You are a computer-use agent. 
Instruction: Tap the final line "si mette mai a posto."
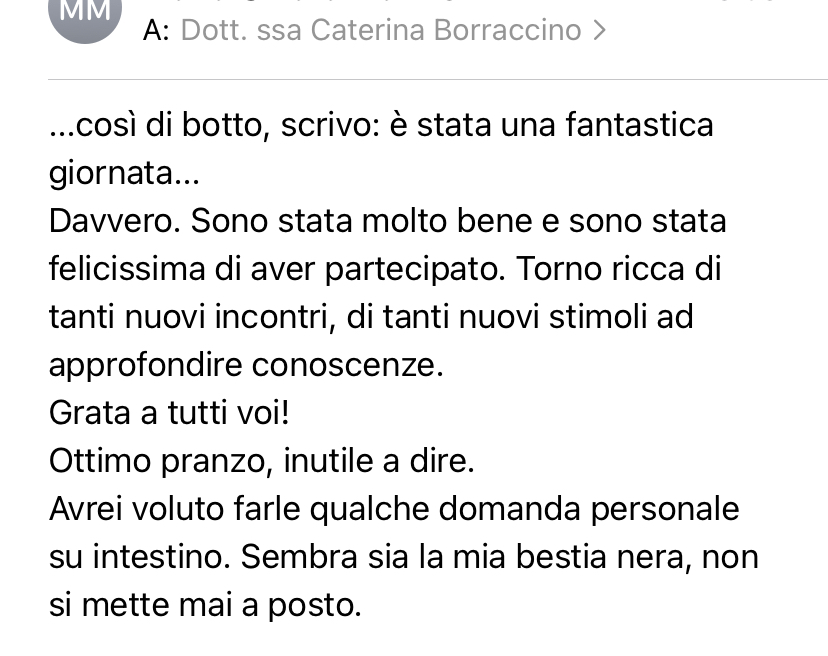(205, 606)
